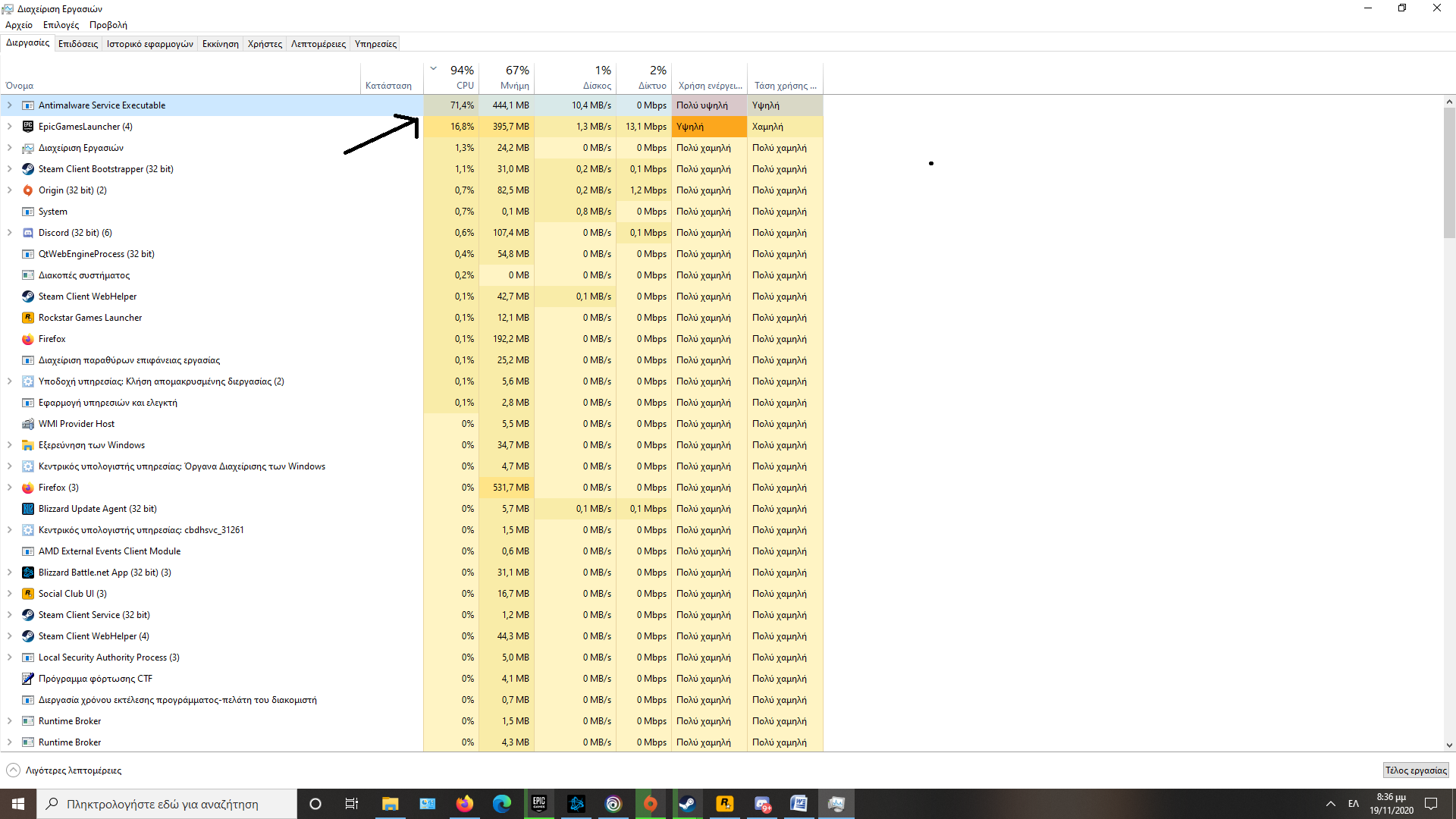The image size is (1456, 819).
Task: Click the Firefox (3) process icon
Action: (28, 488)
